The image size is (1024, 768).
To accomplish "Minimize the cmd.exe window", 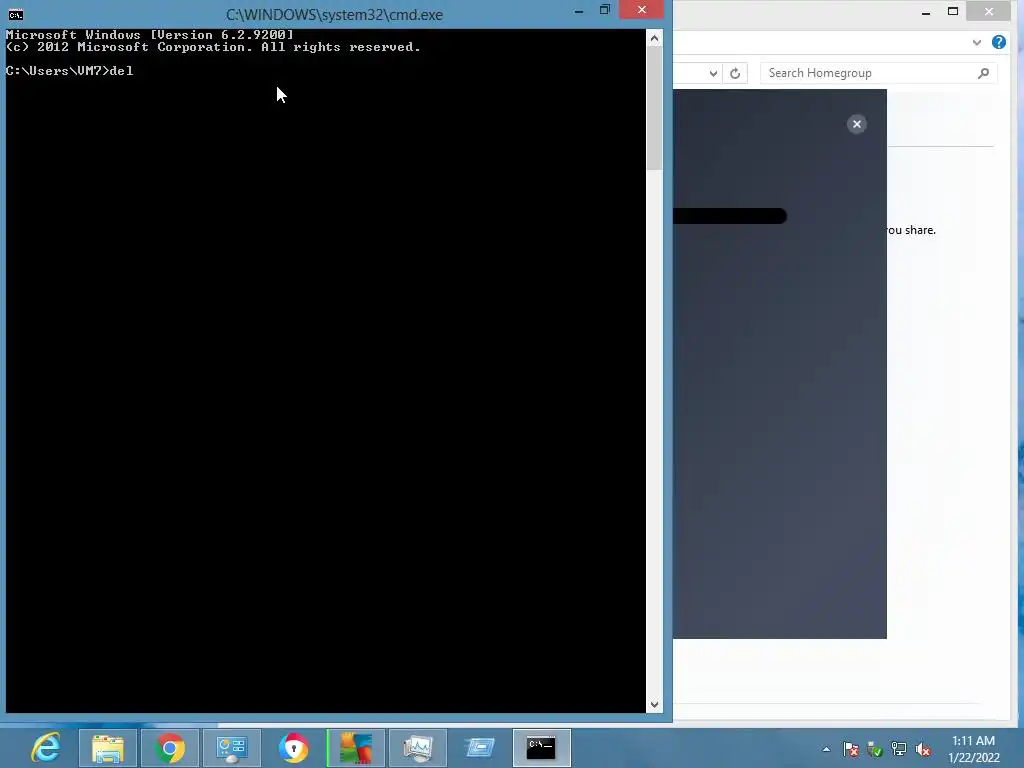I will 579,10.
